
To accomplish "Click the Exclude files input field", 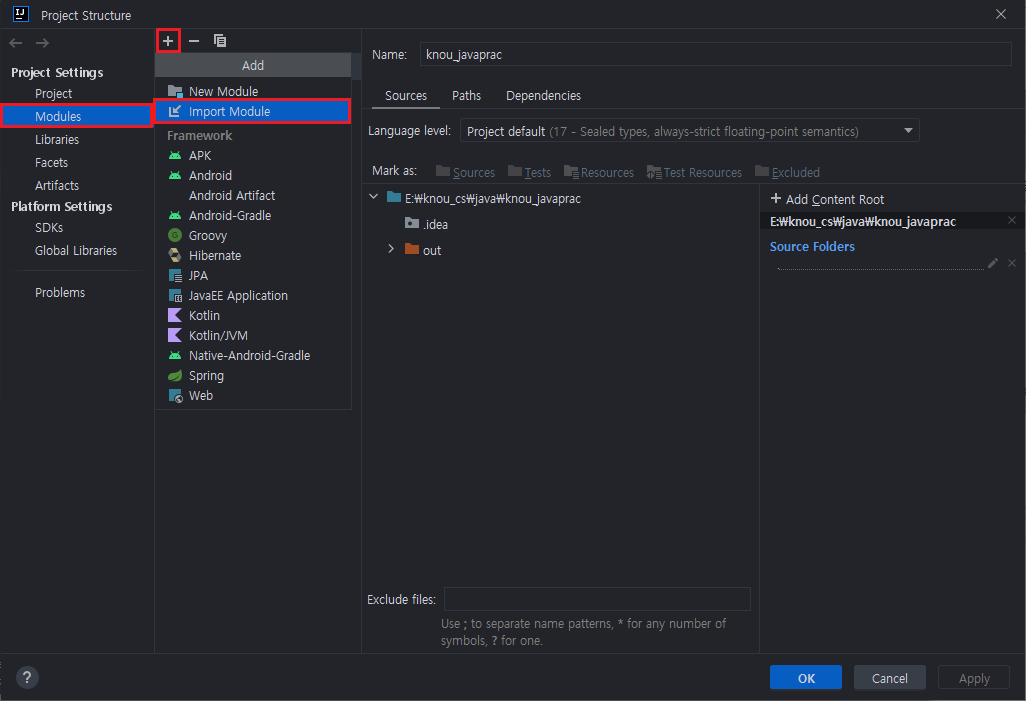I will (597, 599).
